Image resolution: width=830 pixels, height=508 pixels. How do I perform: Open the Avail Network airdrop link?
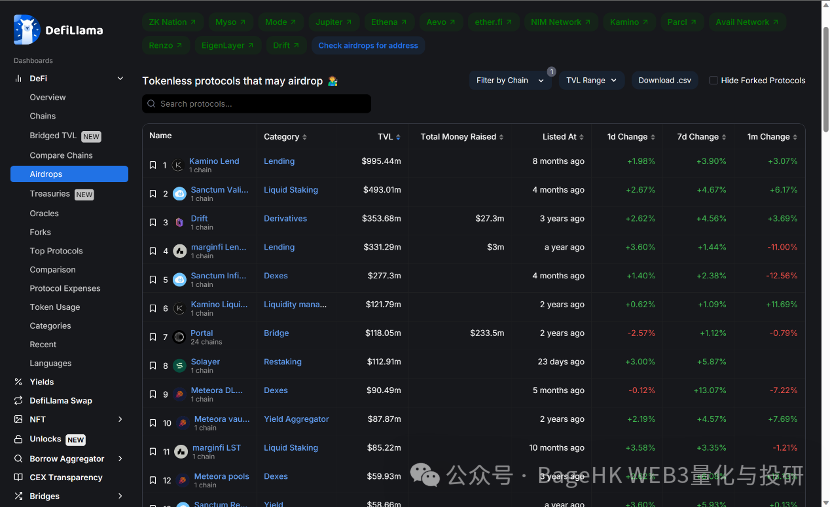pyautogui.click(x=747, y=22)
